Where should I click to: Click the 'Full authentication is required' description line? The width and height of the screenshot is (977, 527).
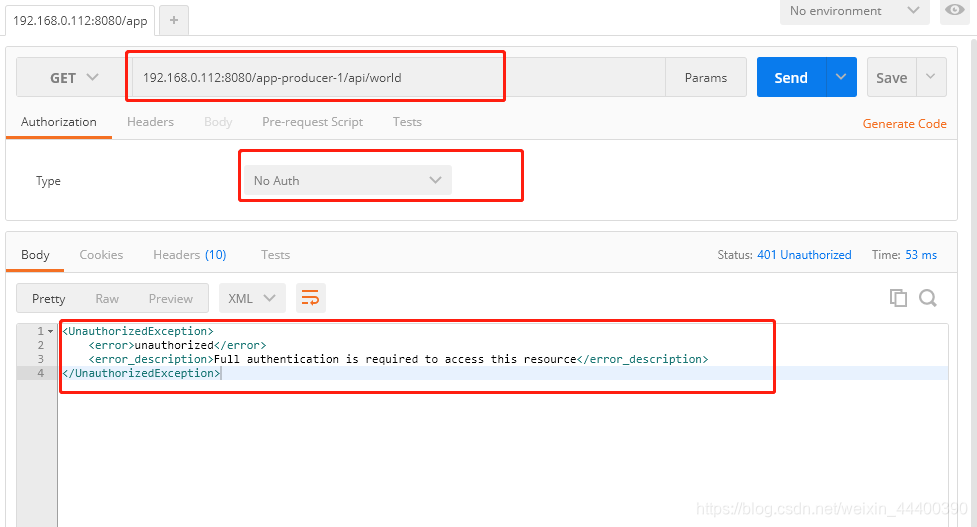(398, 359)
